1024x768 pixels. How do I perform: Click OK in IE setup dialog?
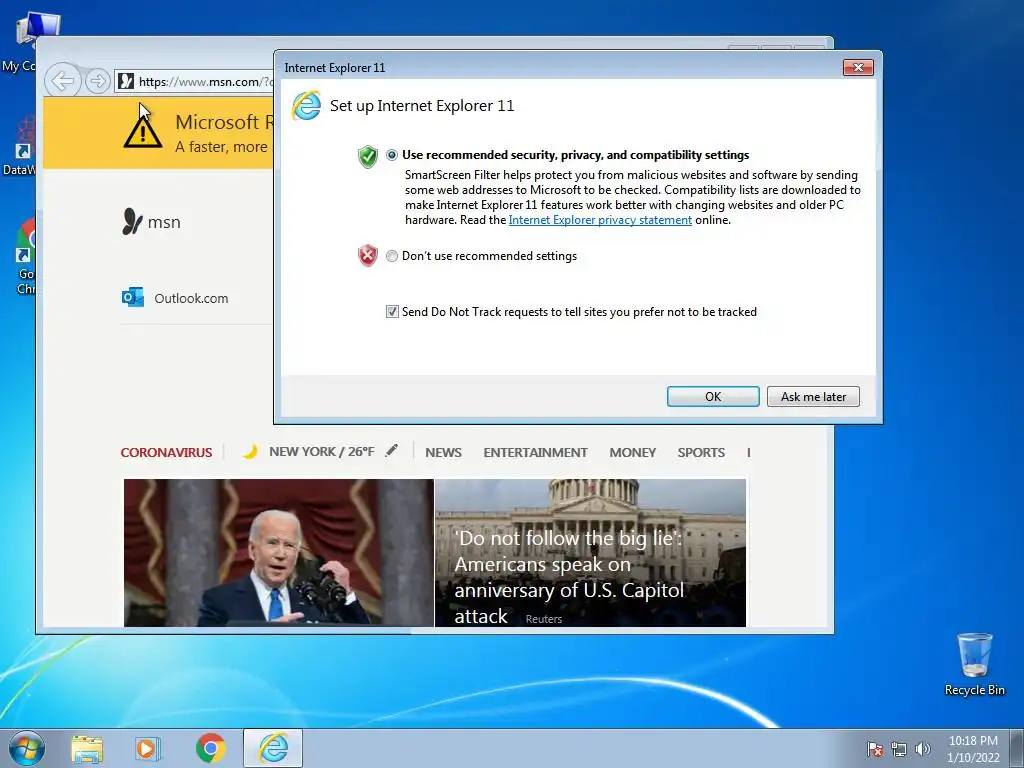712,396
